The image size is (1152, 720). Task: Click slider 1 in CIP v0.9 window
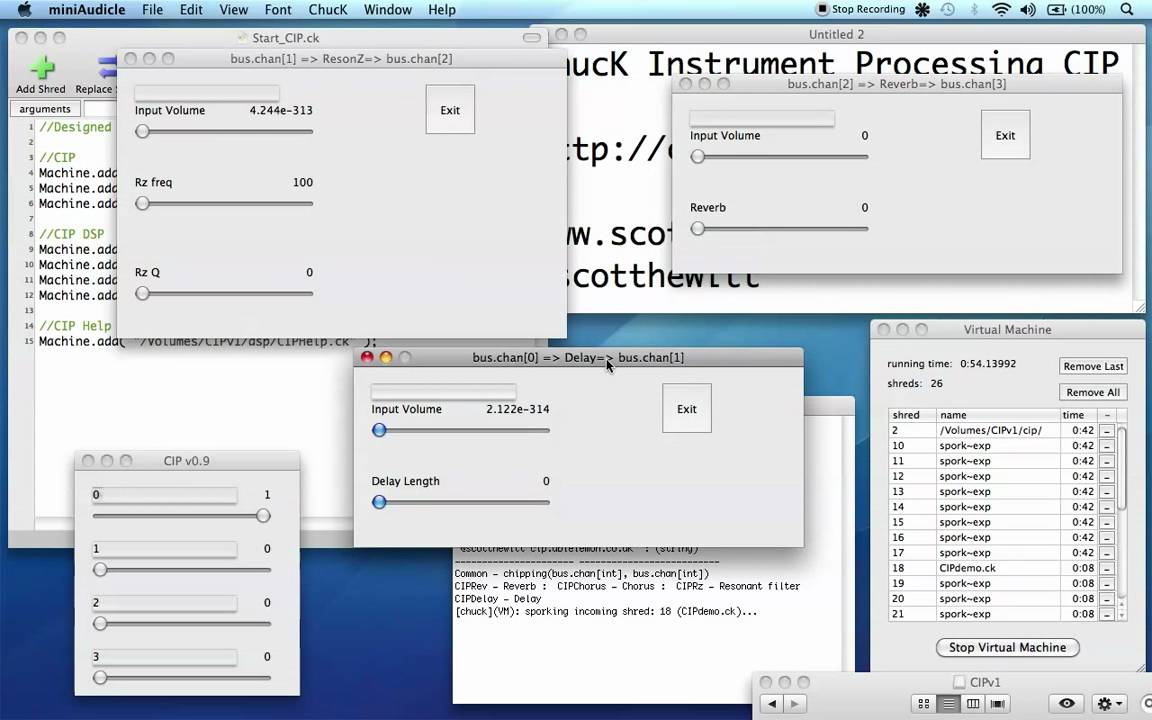point(181,569)
